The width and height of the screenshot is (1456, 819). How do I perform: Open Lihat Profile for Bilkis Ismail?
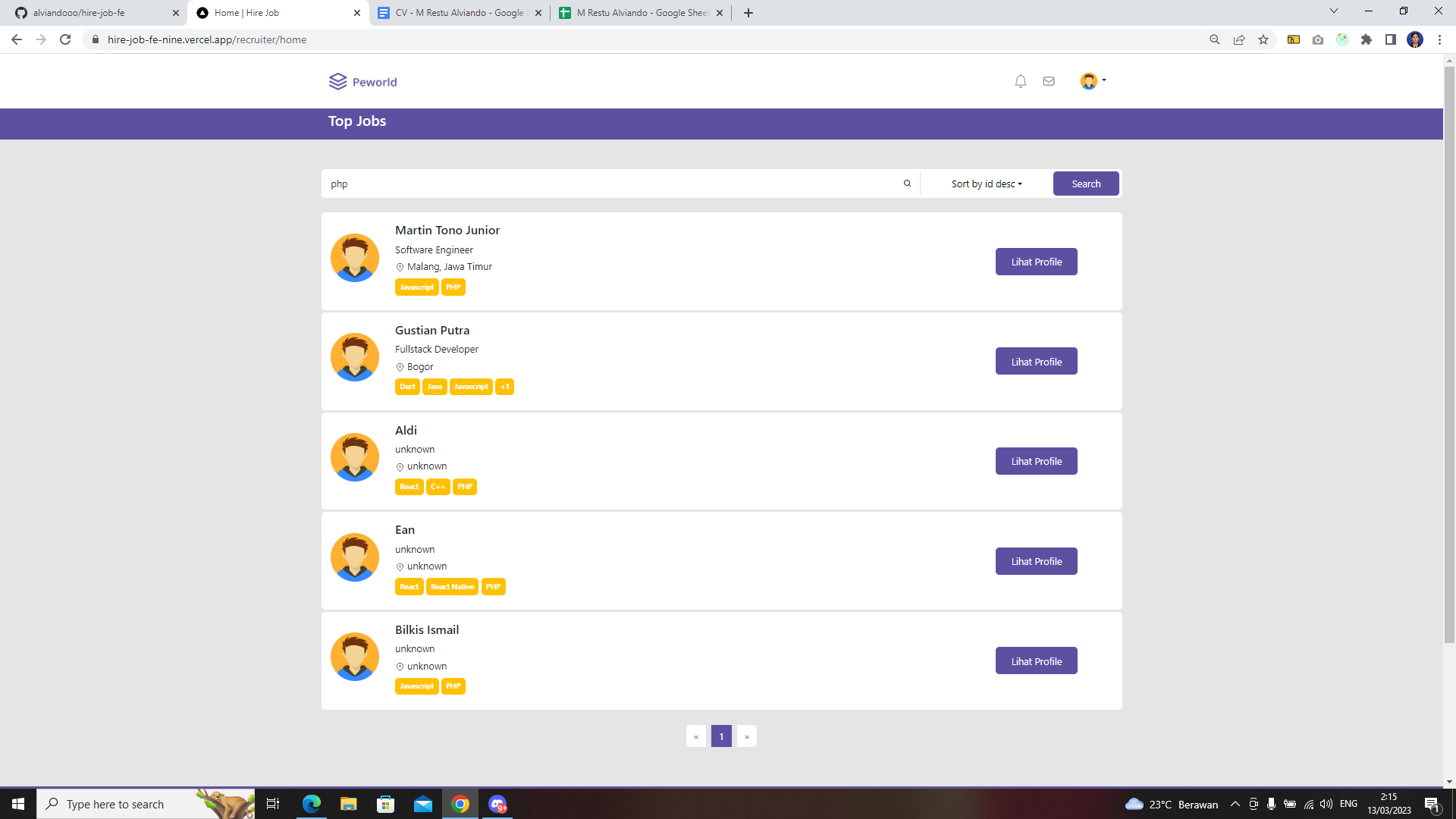[1036, 661]
